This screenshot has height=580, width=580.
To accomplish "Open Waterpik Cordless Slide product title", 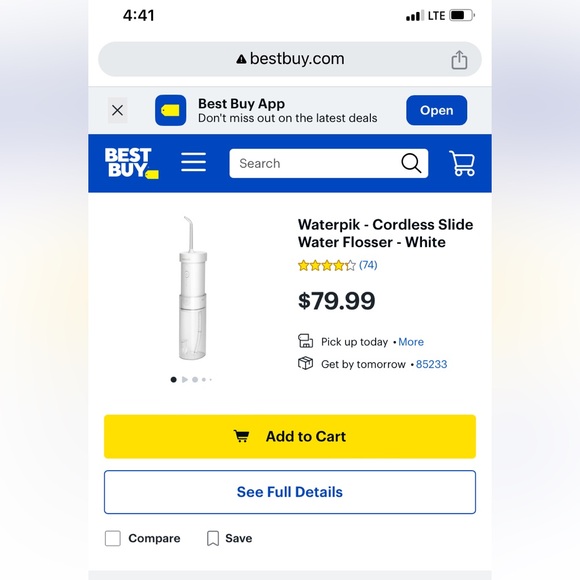I will pos(385,233).
